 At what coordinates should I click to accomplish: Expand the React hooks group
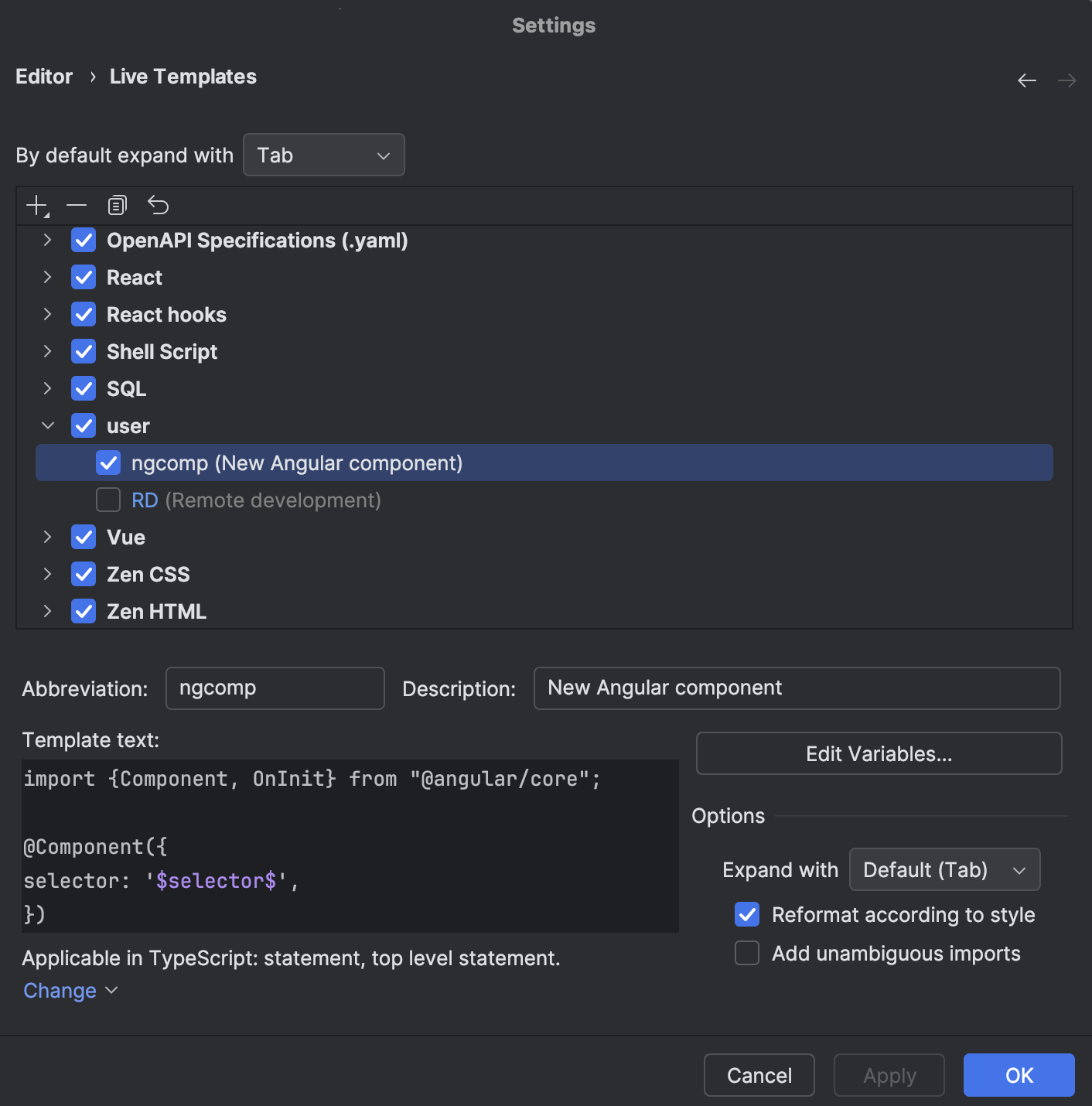[x=48, y=315]
